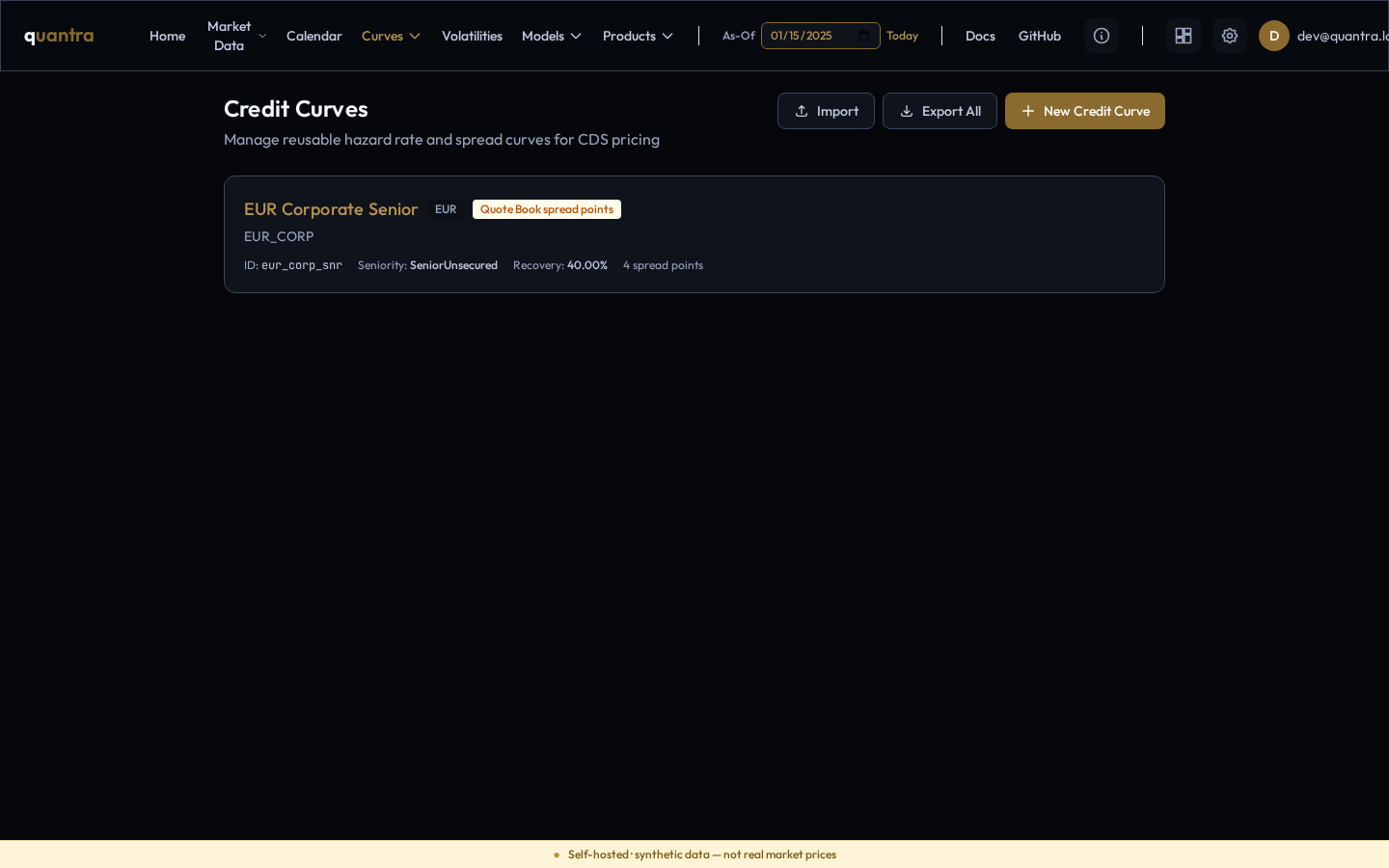This screenshot has width=1389, height=868.
Task: Expand the Market Data dropdown
Action: [237, 36]
